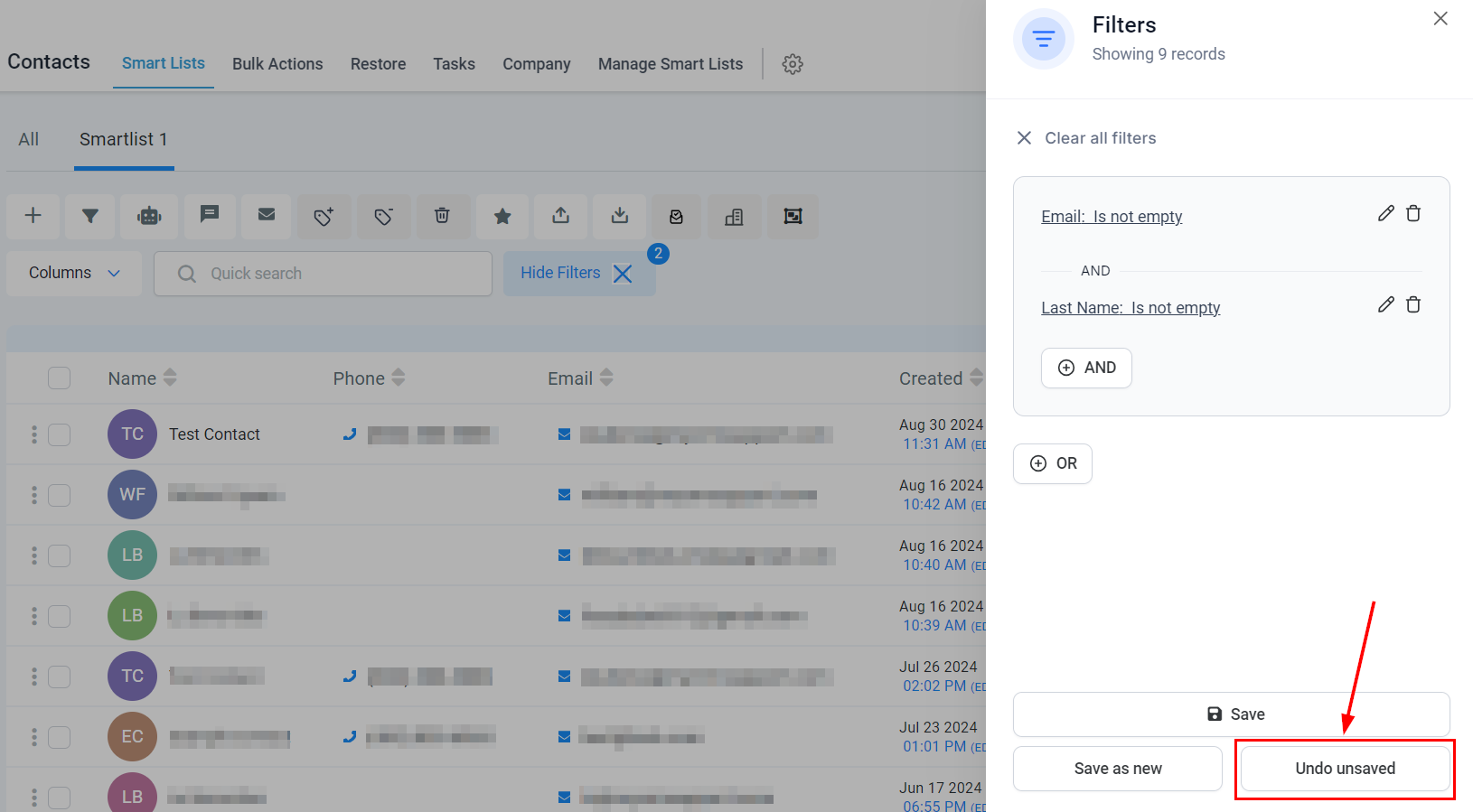Click the WF contact avatar
This screenshot has width=1473, height=812.
click(132, 495)
